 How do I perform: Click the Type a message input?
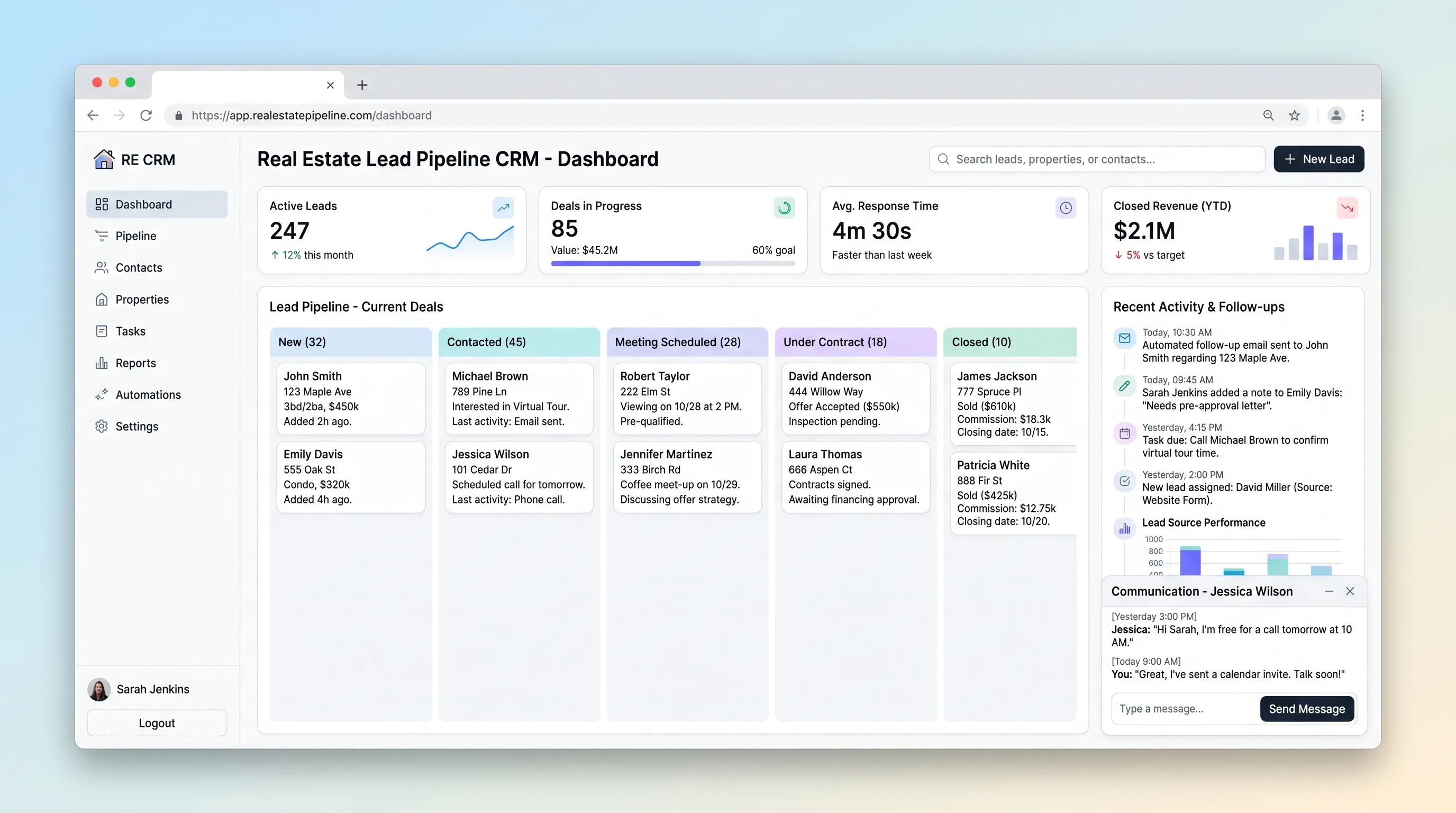coord(1185,708)
